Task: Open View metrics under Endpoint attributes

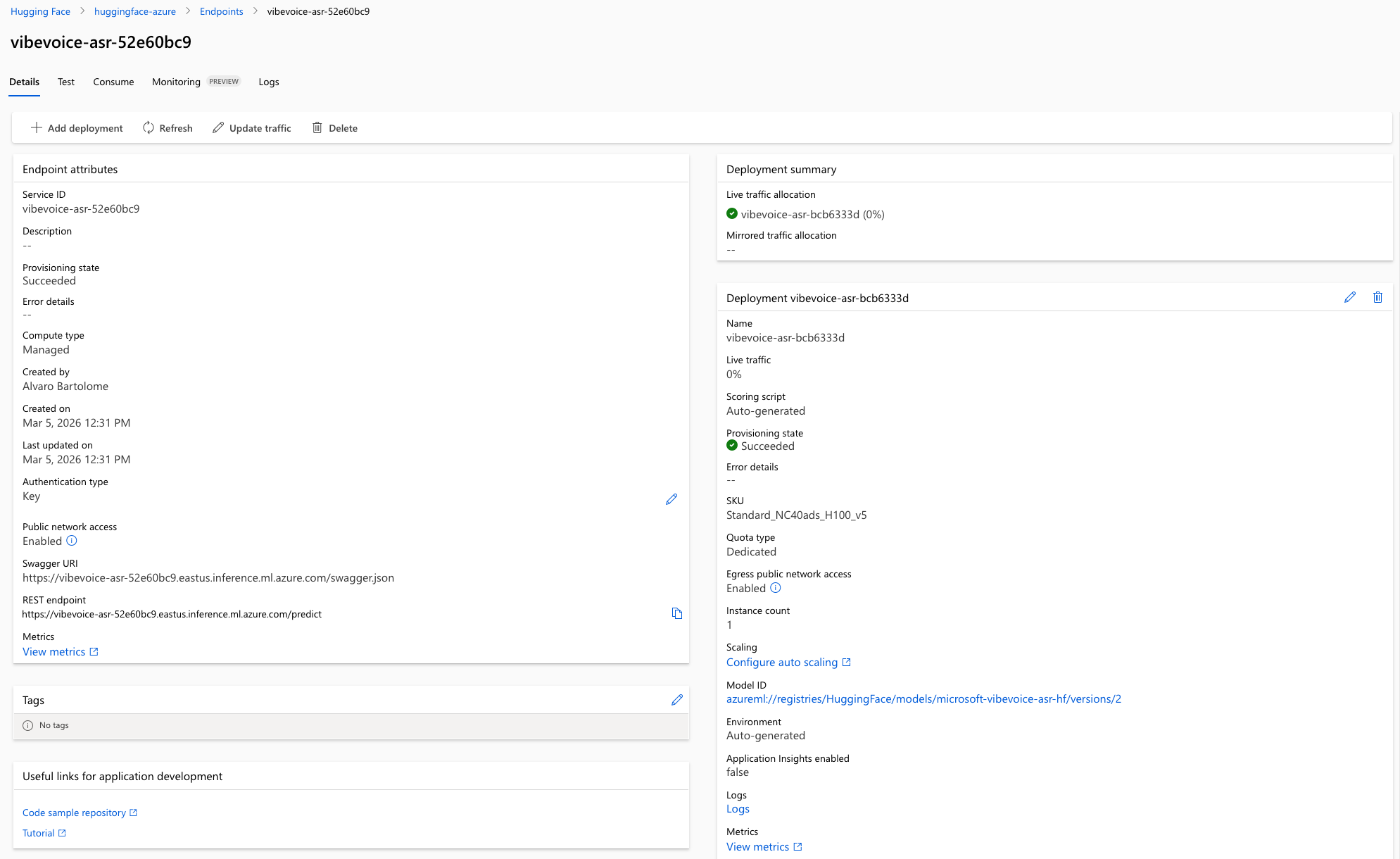Action: point(61,652)
